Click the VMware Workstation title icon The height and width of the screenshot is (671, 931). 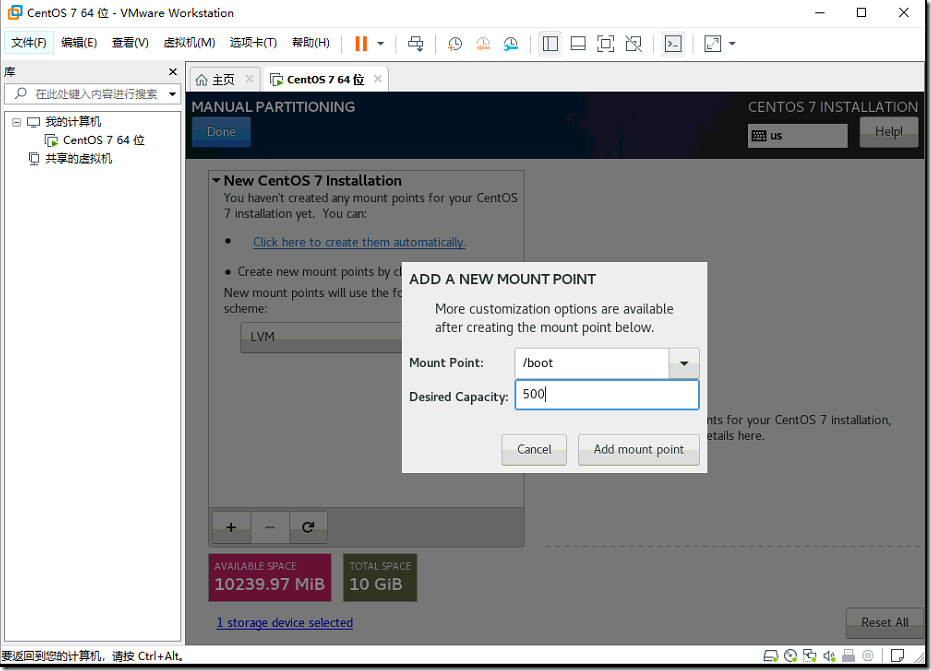(x=15, y=12)
